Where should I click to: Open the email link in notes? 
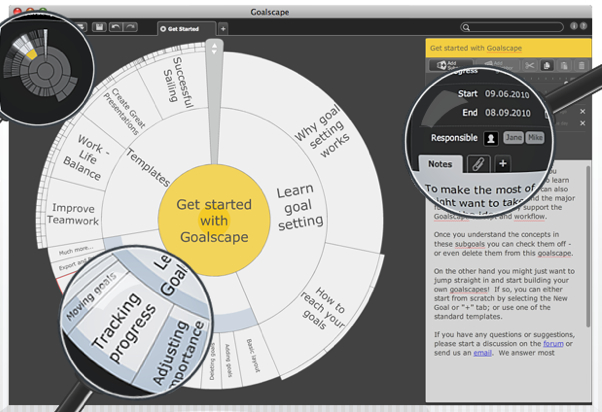[x=482, y=353]
